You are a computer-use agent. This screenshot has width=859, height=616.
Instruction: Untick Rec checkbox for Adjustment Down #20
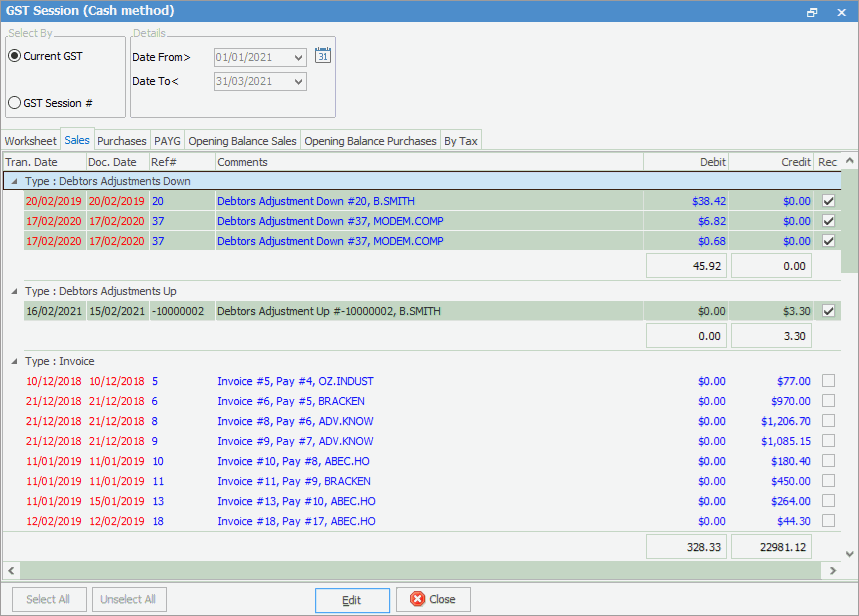point(828,201)
